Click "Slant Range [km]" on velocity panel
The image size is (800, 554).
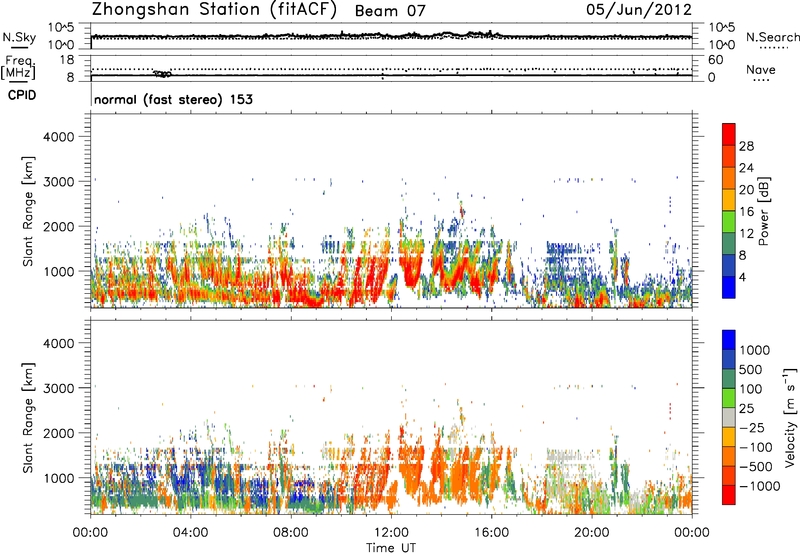(x=28, y=418)
